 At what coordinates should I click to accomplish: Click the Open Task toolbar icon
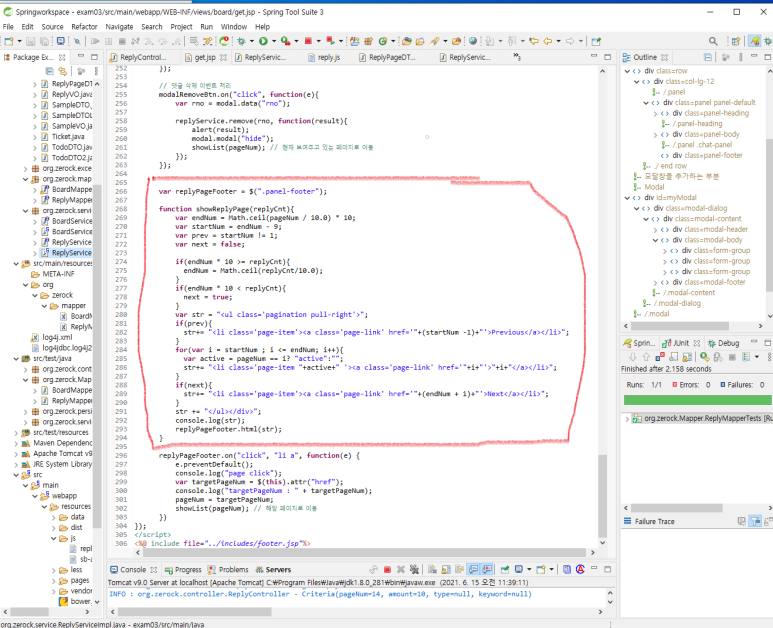click(x=420, y=41)
